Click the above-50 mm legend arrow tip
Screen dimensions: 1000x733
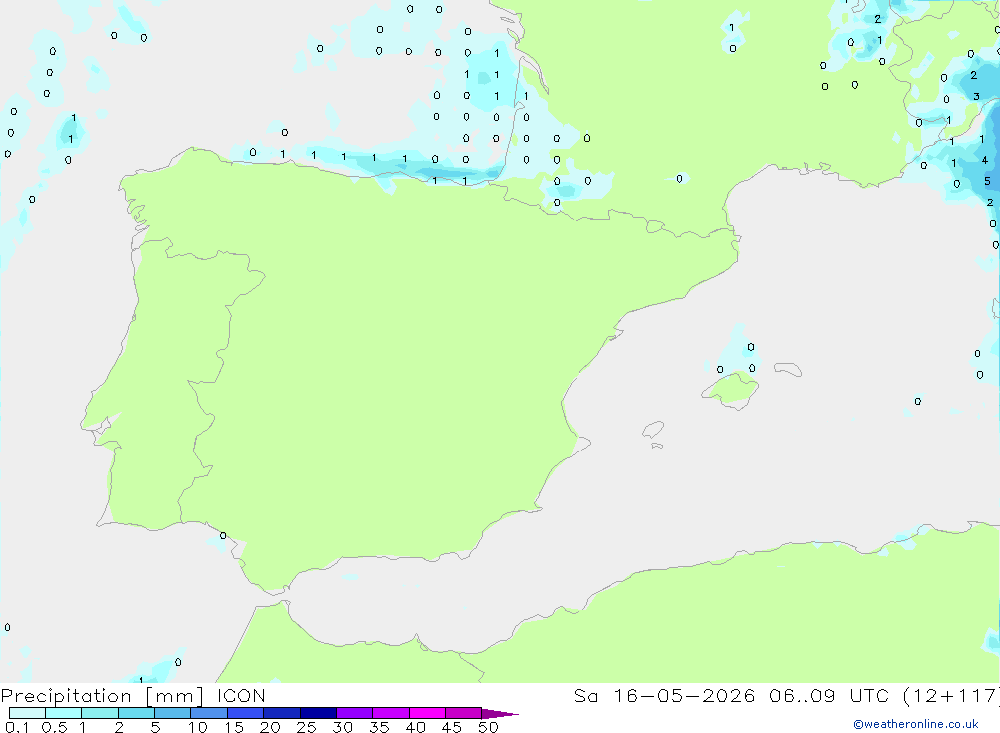point(500,713)
